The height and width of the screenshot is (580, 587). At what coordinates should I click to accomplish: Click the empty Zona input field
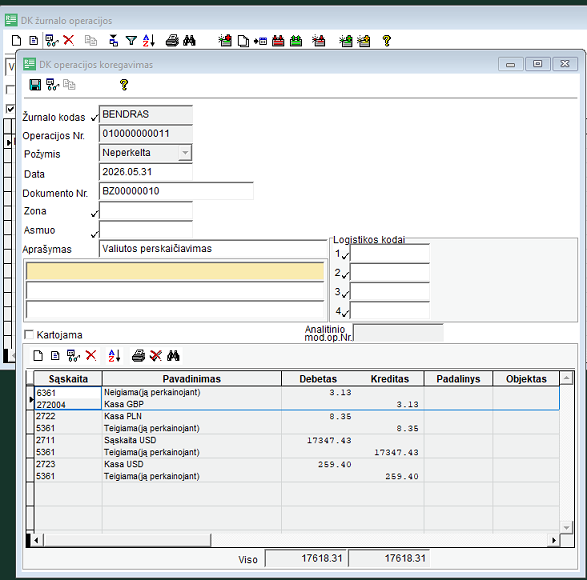146,210
